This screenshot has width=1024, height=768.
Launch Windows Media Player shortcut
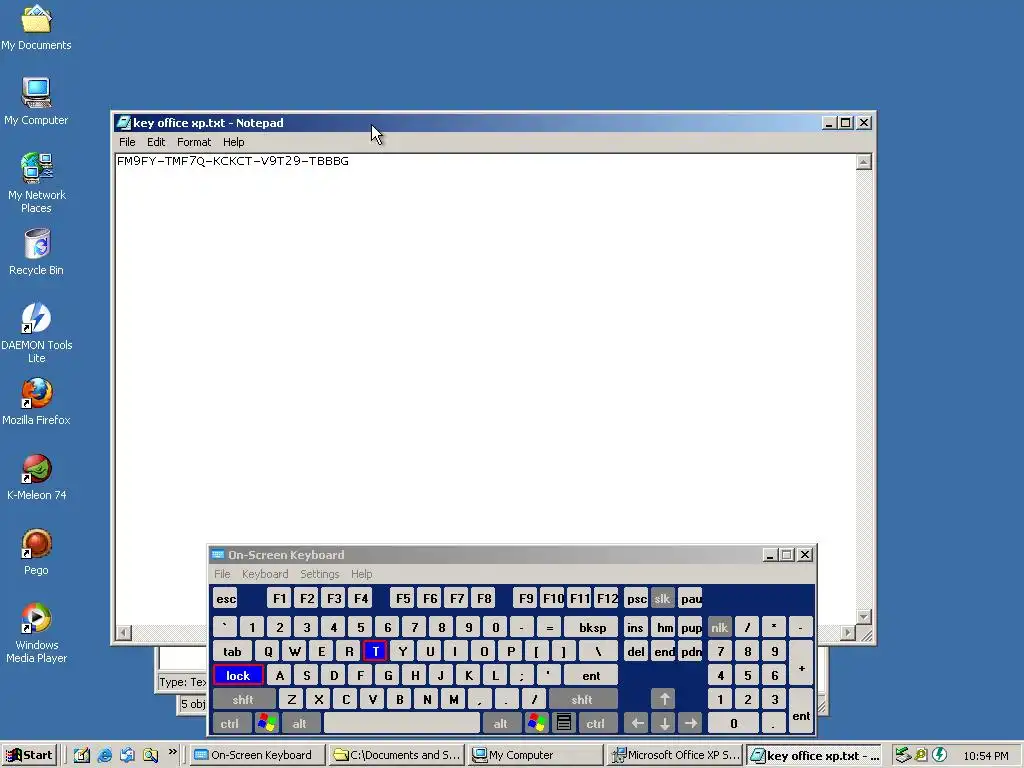coord(37,633)
